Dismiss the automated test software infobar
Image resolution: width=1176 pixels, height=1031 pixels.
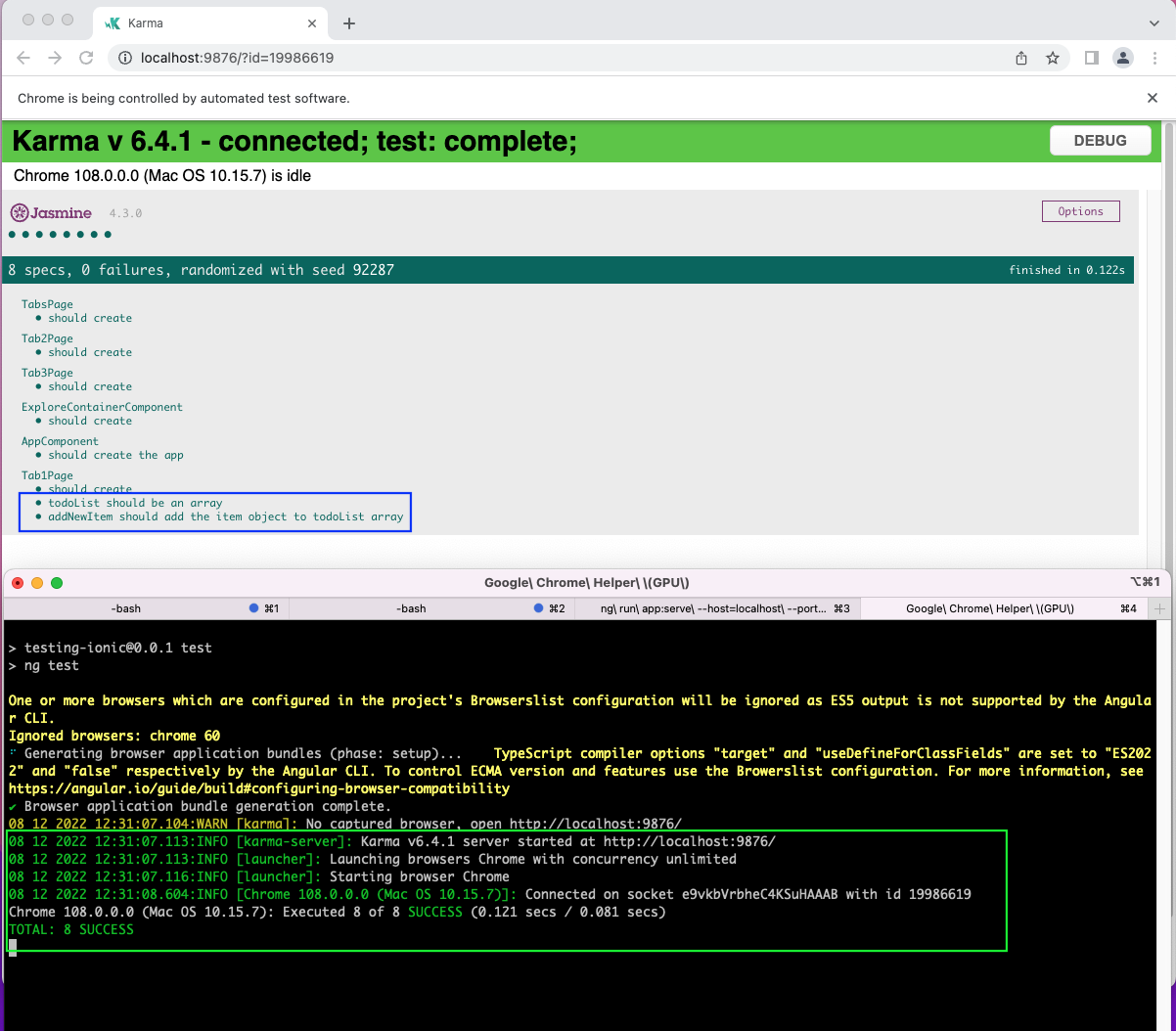coord(1153,98)
